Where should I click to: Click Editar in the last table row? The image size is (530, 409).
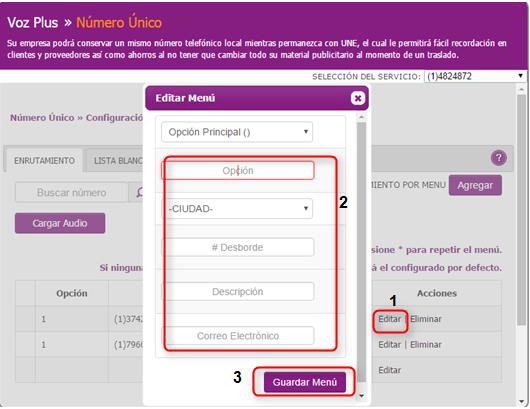(x=389, y=370)
